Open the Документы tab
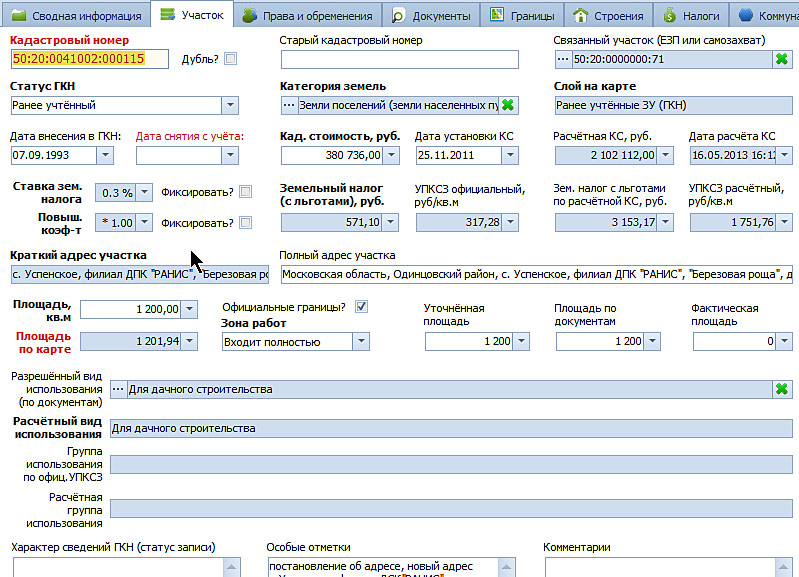Image resolution: width=799 pixels, height=577 pixels. coord(431,15)
